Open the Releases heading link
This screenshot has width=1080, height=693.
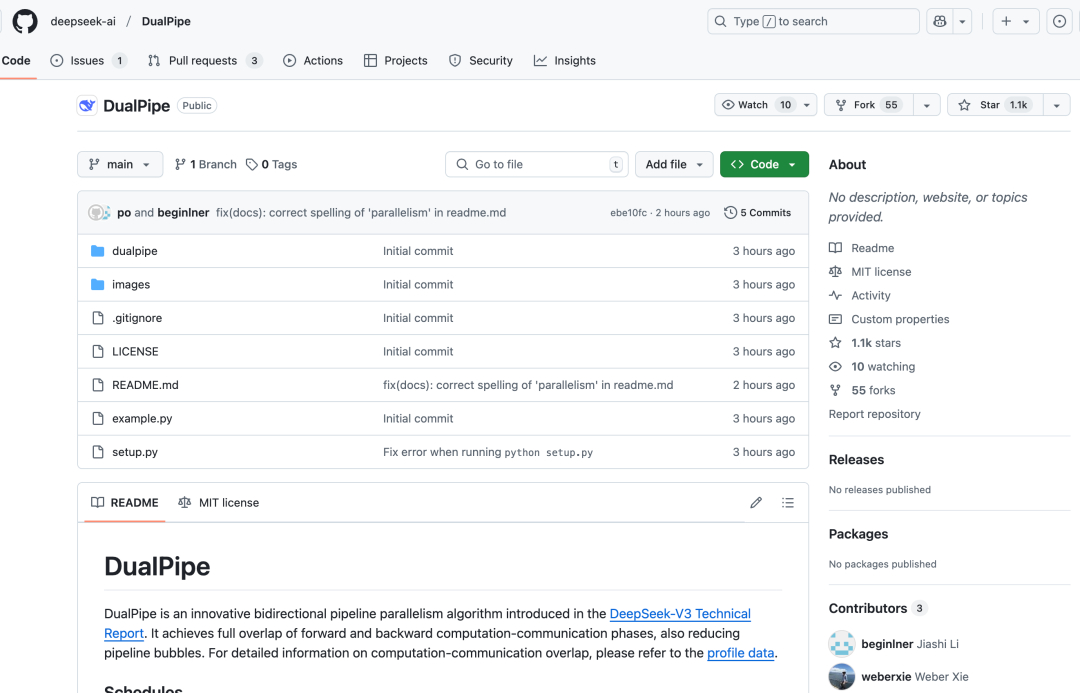(856, 459)
